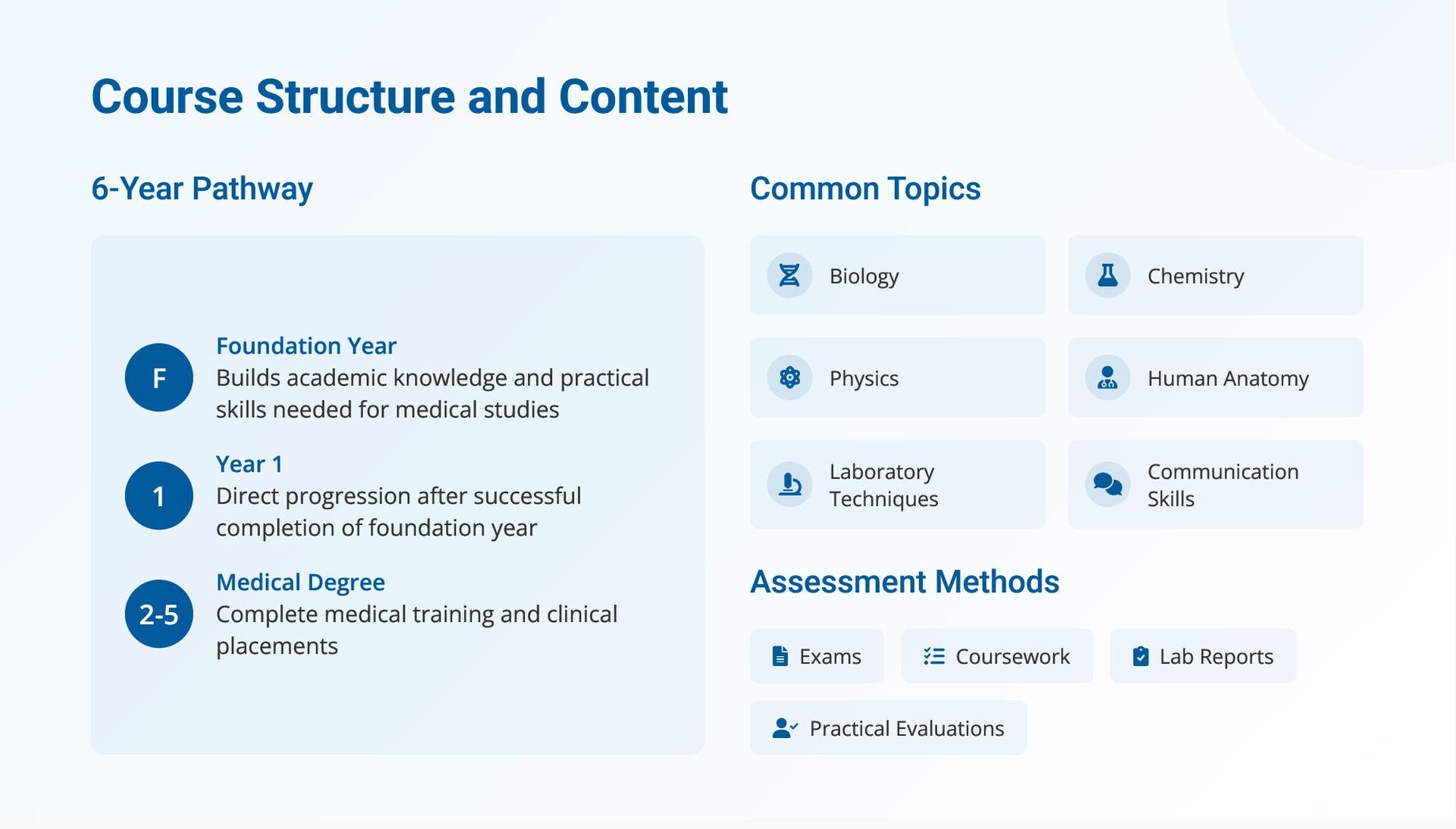Click the Medical Degree heading
This screenshot has width=1456, height=829.
(300, 582)
